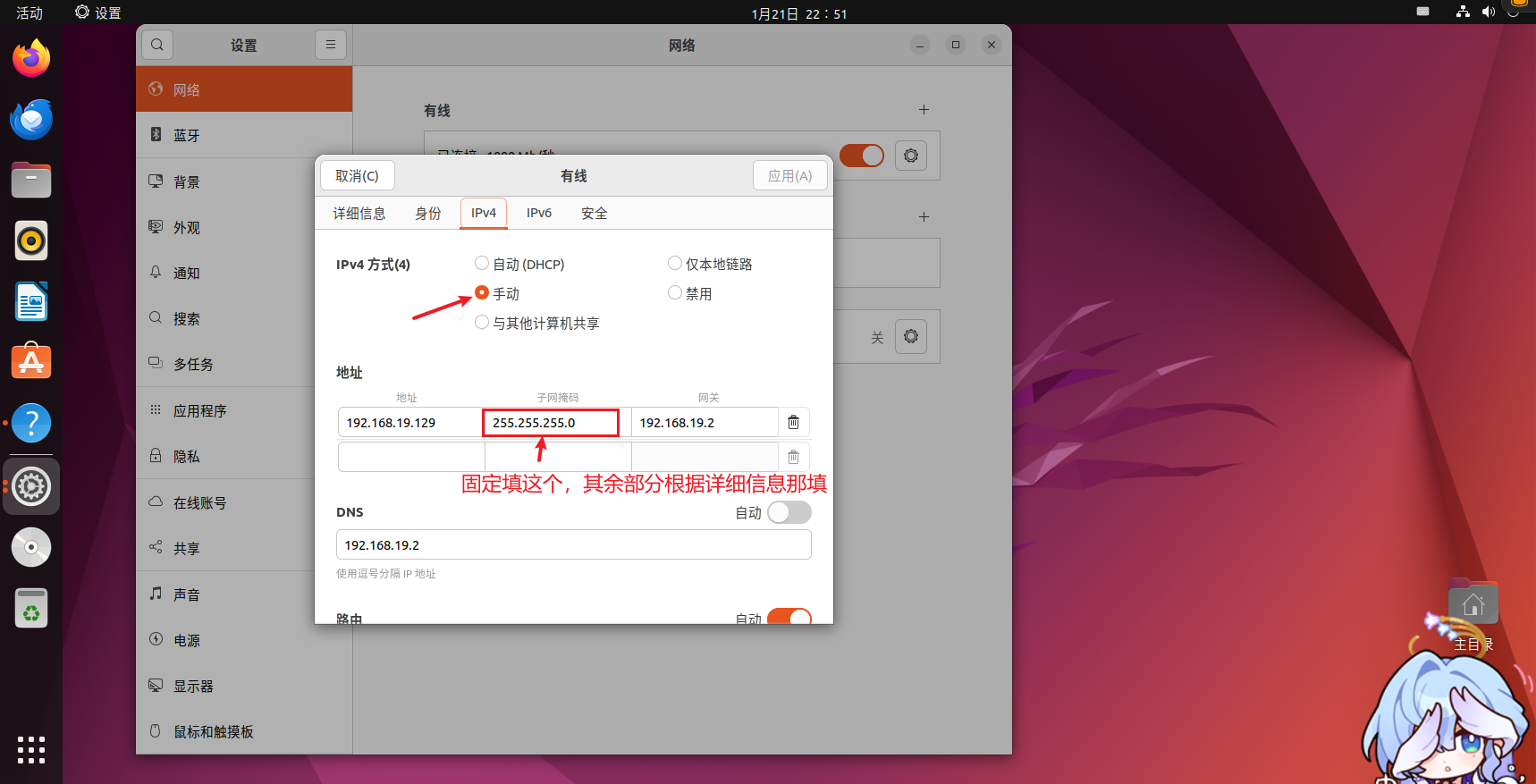Click the subnet mask field 255.255.255.0
Image resolution: width=1536 pixels, height=784 pixels.
coord(551,423)
